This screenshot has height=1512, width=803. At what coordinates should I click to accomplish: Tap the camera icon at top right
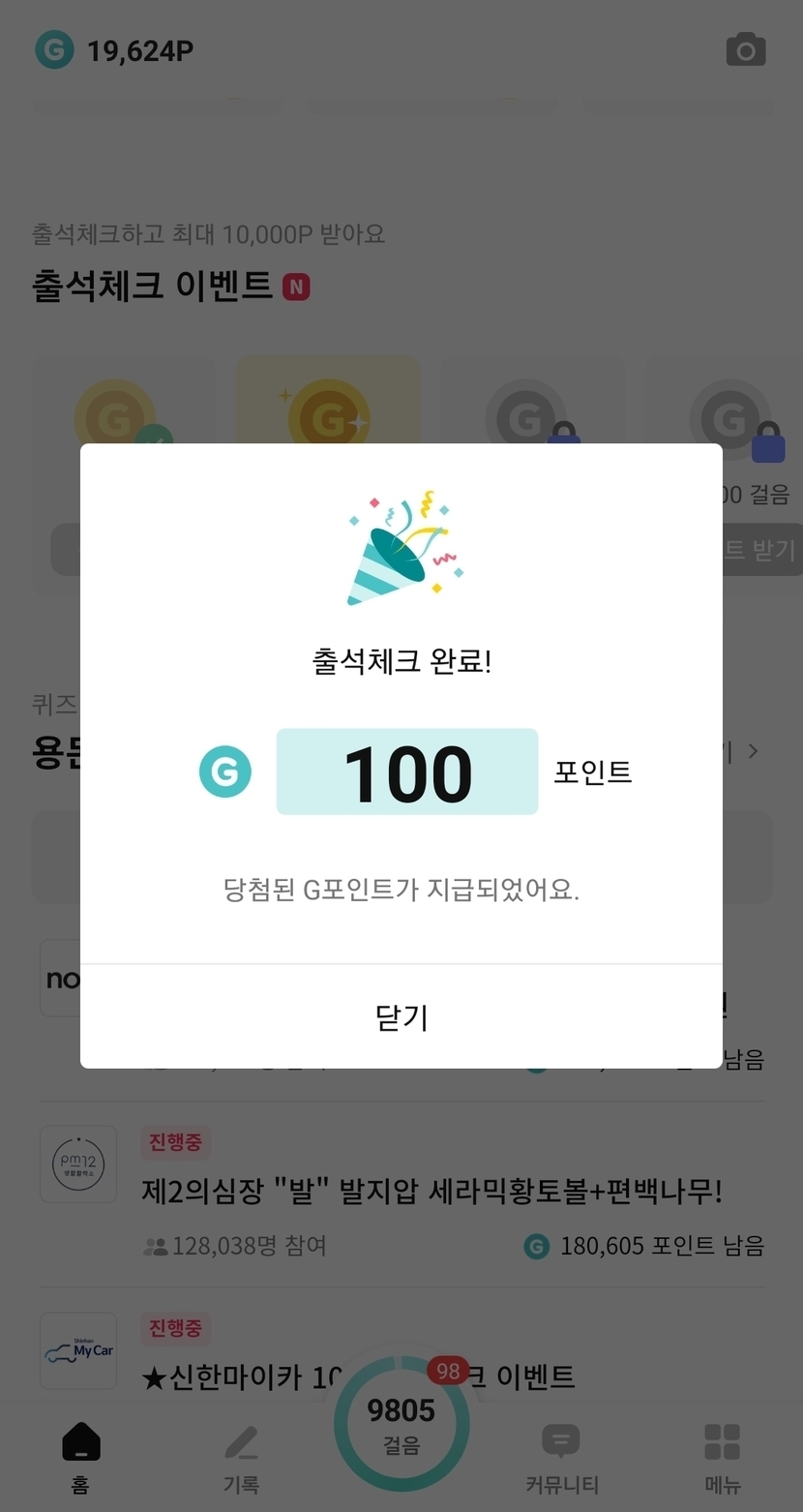tap(745, 50)
